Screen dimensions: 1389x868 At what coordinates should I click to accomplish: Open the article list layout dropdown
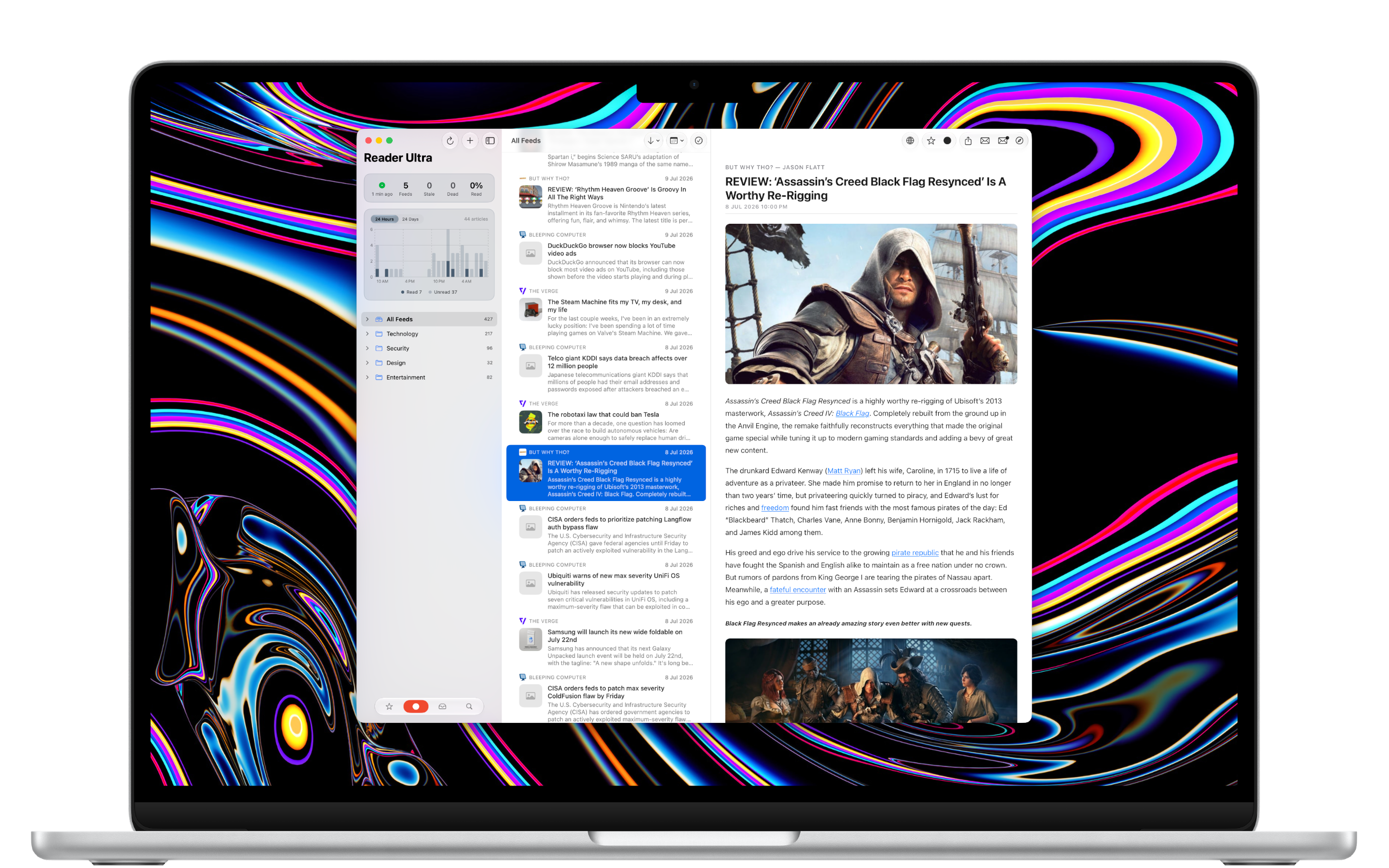click(x=677, y=141)
